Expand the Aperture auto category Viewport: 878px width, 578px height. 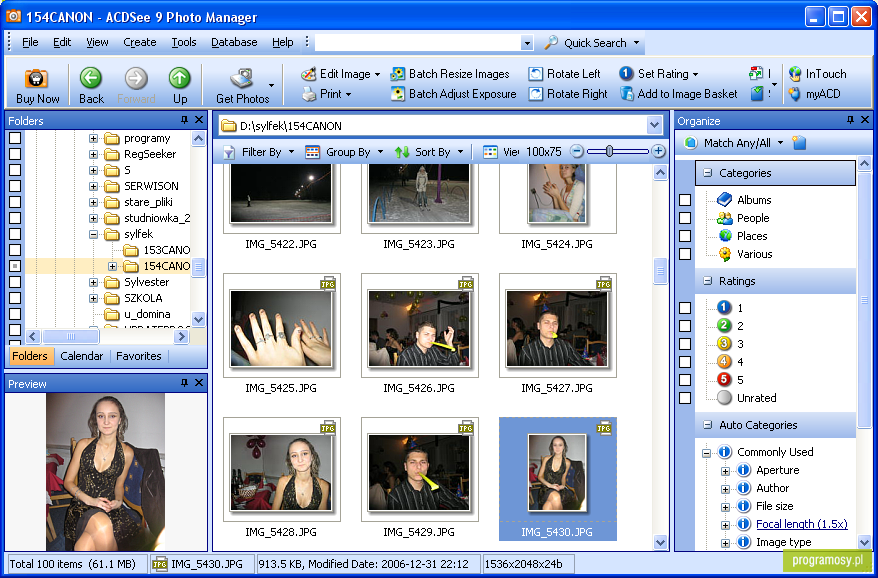(726, 470)
